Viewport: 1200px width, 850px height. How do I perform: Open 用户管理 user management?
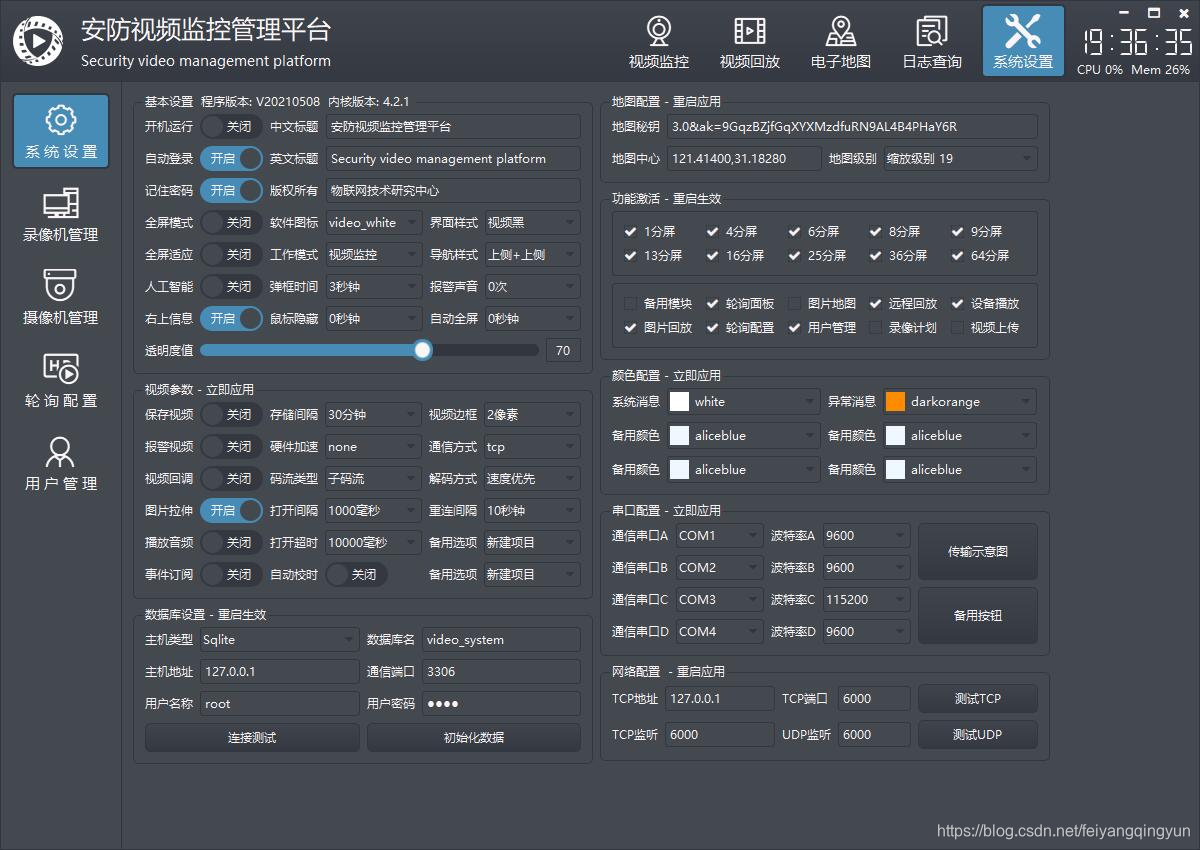pos(60,463)
